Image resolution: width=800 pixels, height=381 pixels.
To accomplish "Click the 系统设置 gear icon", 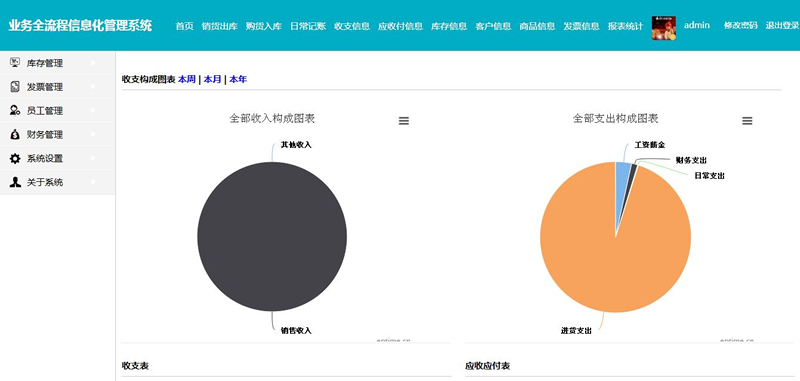I will (15, 158).
